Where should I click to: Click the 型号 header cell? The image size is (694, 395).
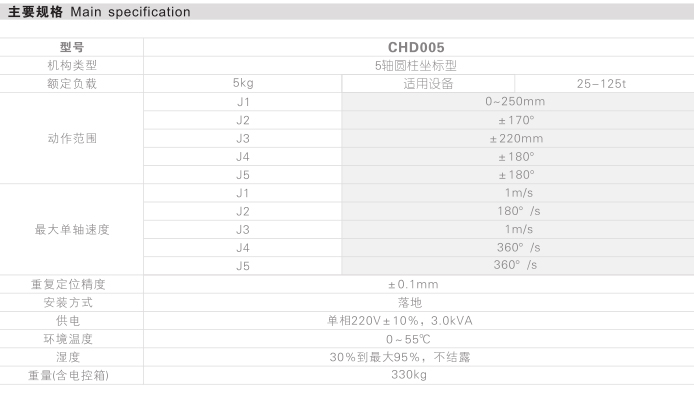[x=72, y=47]
